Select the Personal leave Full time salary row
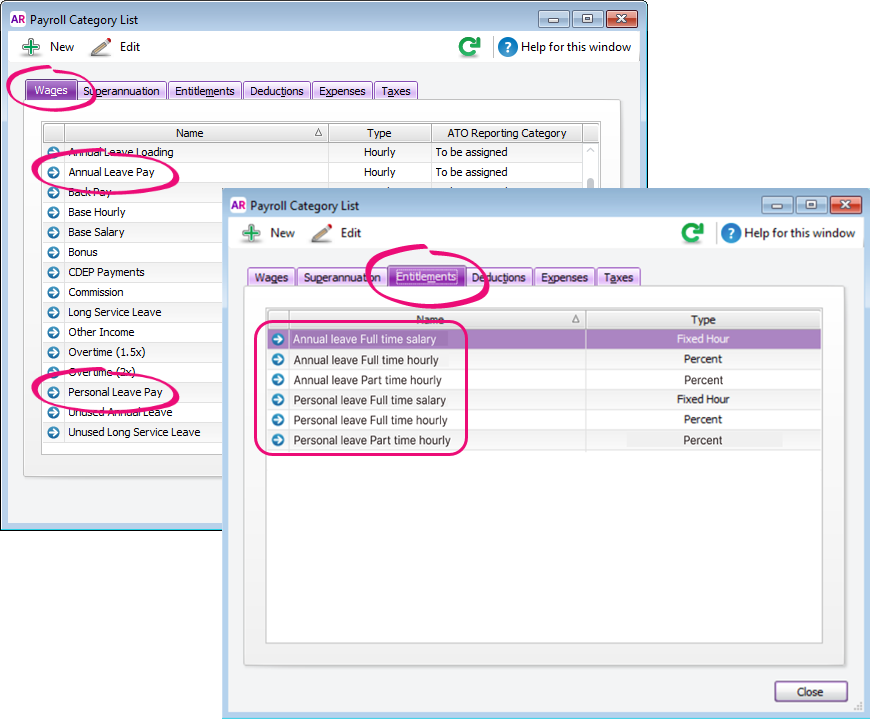 pos(369,400)
